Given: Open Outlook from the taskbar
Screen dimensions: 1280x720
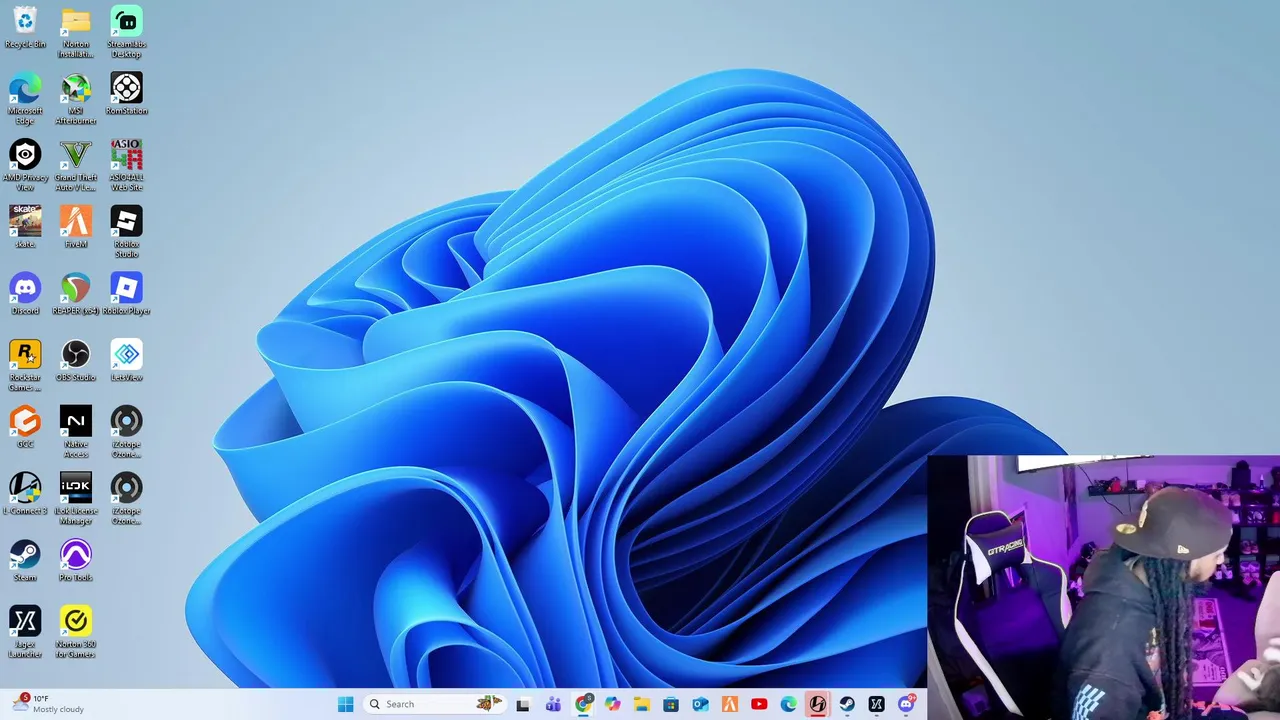Looking at the screenshot, I should pos(700,704).
